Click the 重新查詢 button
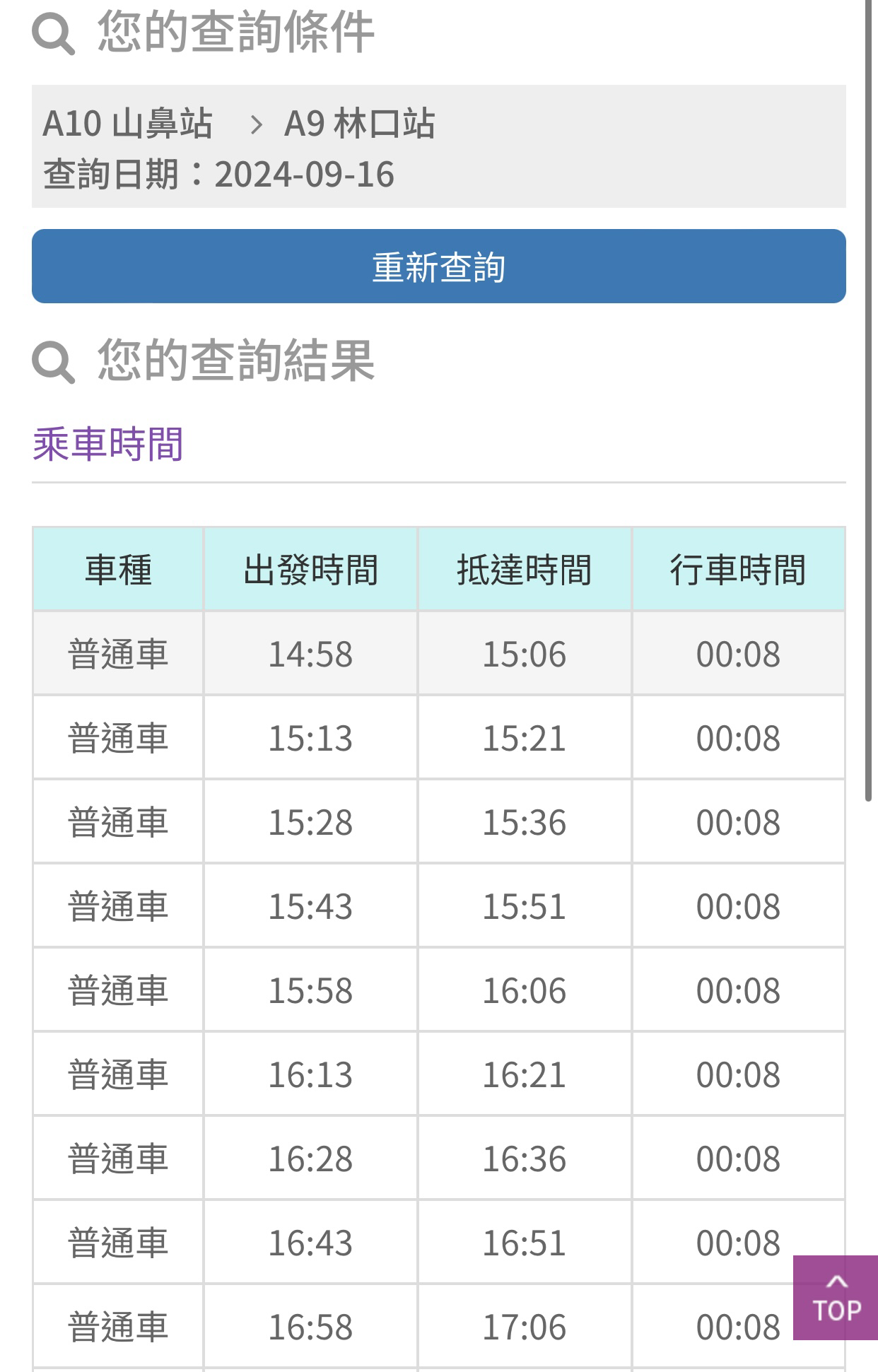This screenshot has width=878, height=1372. point(438,266)
